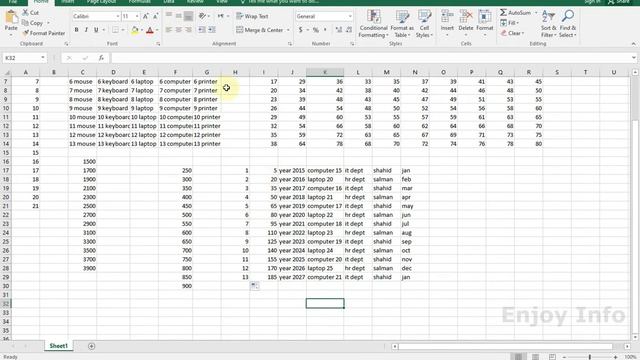Open Cell Styles gallery

click(x=424, y=24)
